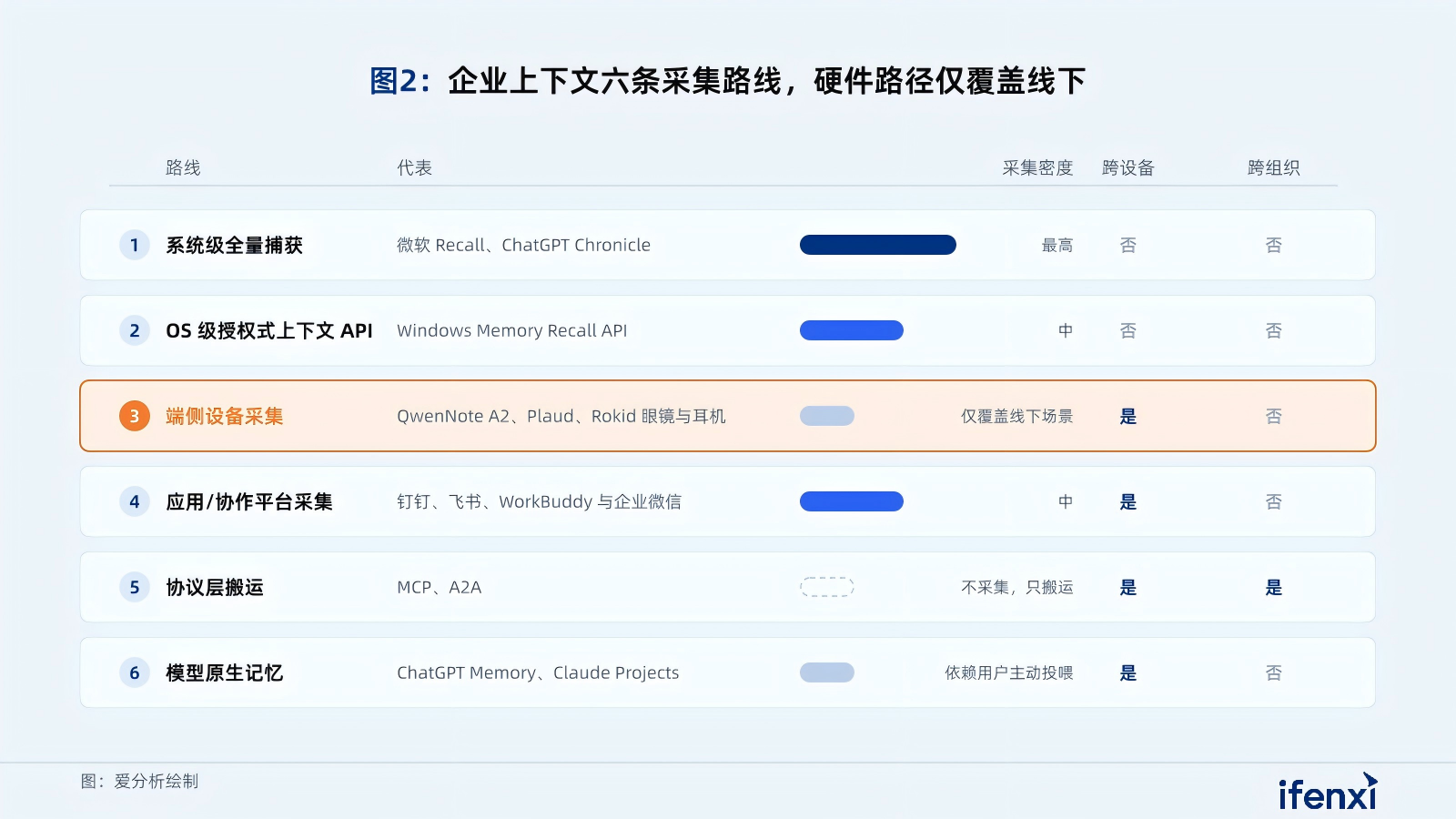Click the number 4 badge for 应用/协作平台采集
This screenshot has height=819, width=1456.
(x=135, y=501)
